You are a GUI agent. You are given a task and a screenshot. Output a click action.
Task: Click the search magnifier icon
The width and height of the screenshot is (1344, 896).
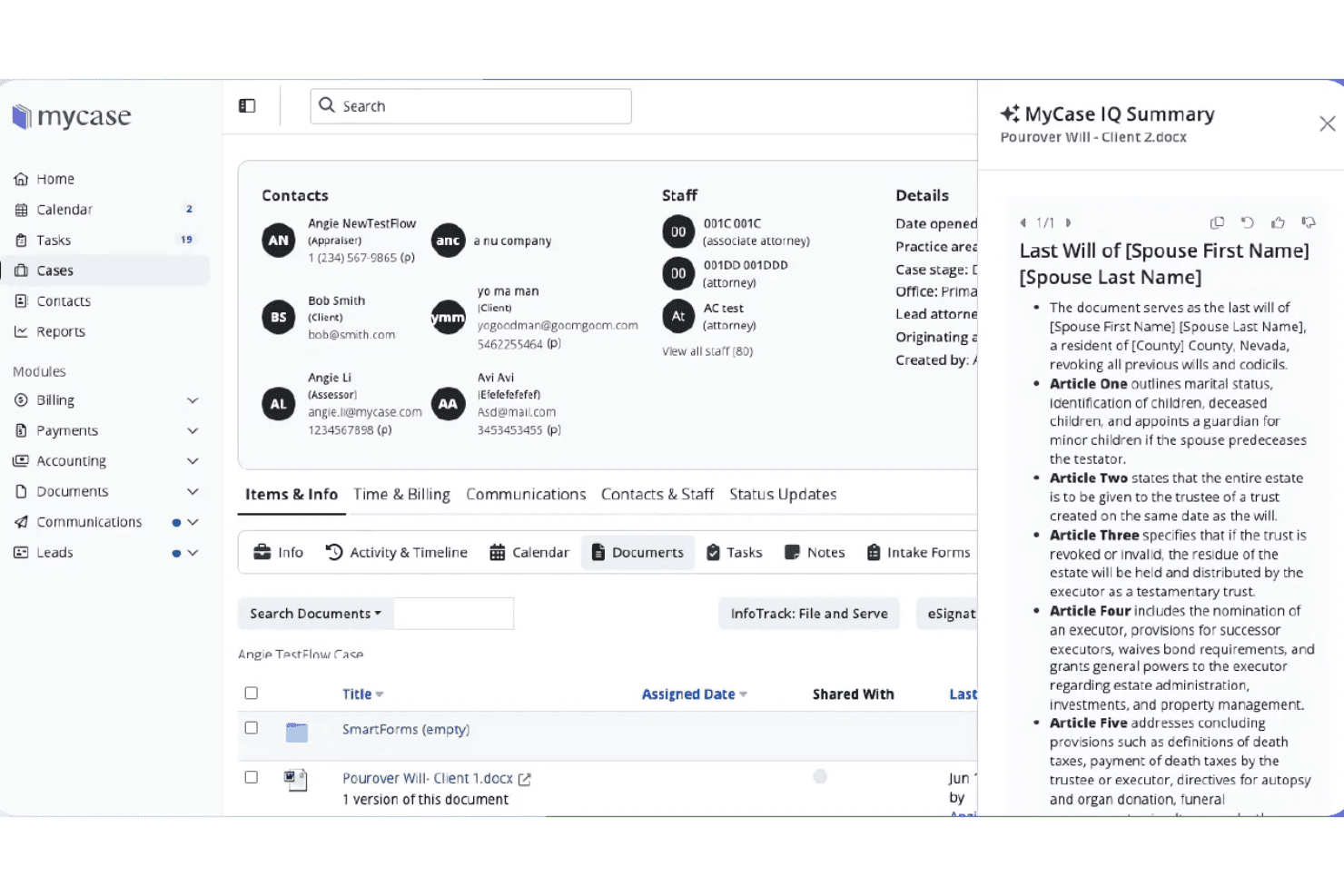pos(327,105)
